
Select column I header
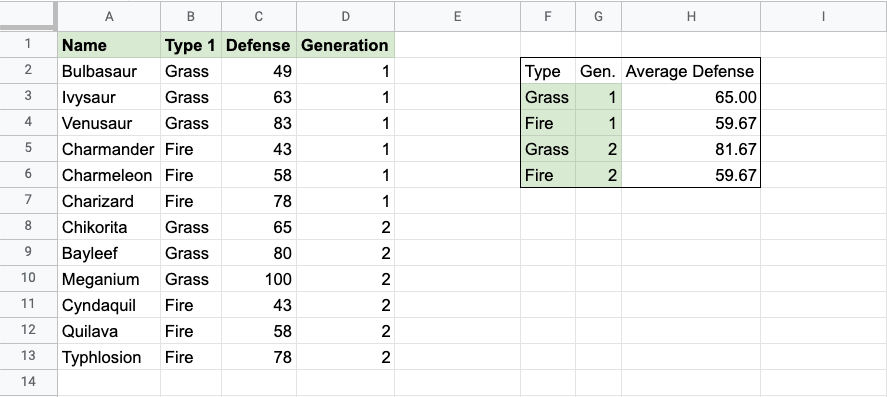(823, 16)
